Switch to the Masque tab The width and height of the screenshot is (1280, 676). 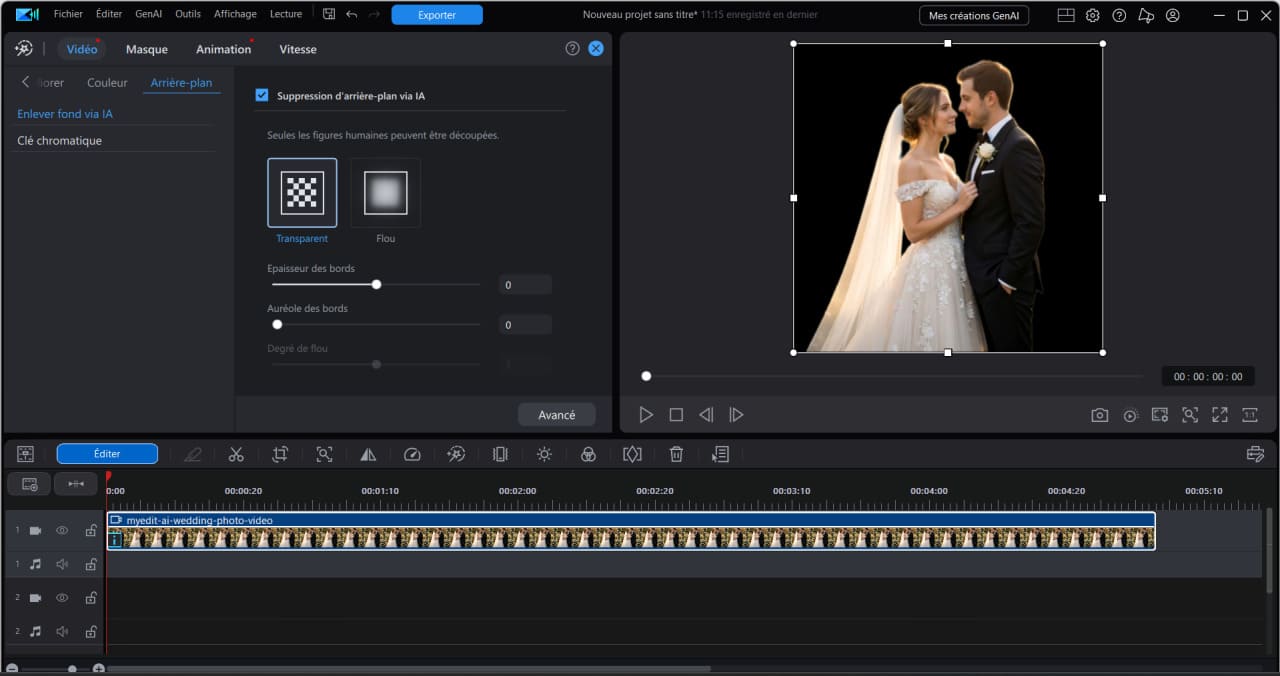147,49
